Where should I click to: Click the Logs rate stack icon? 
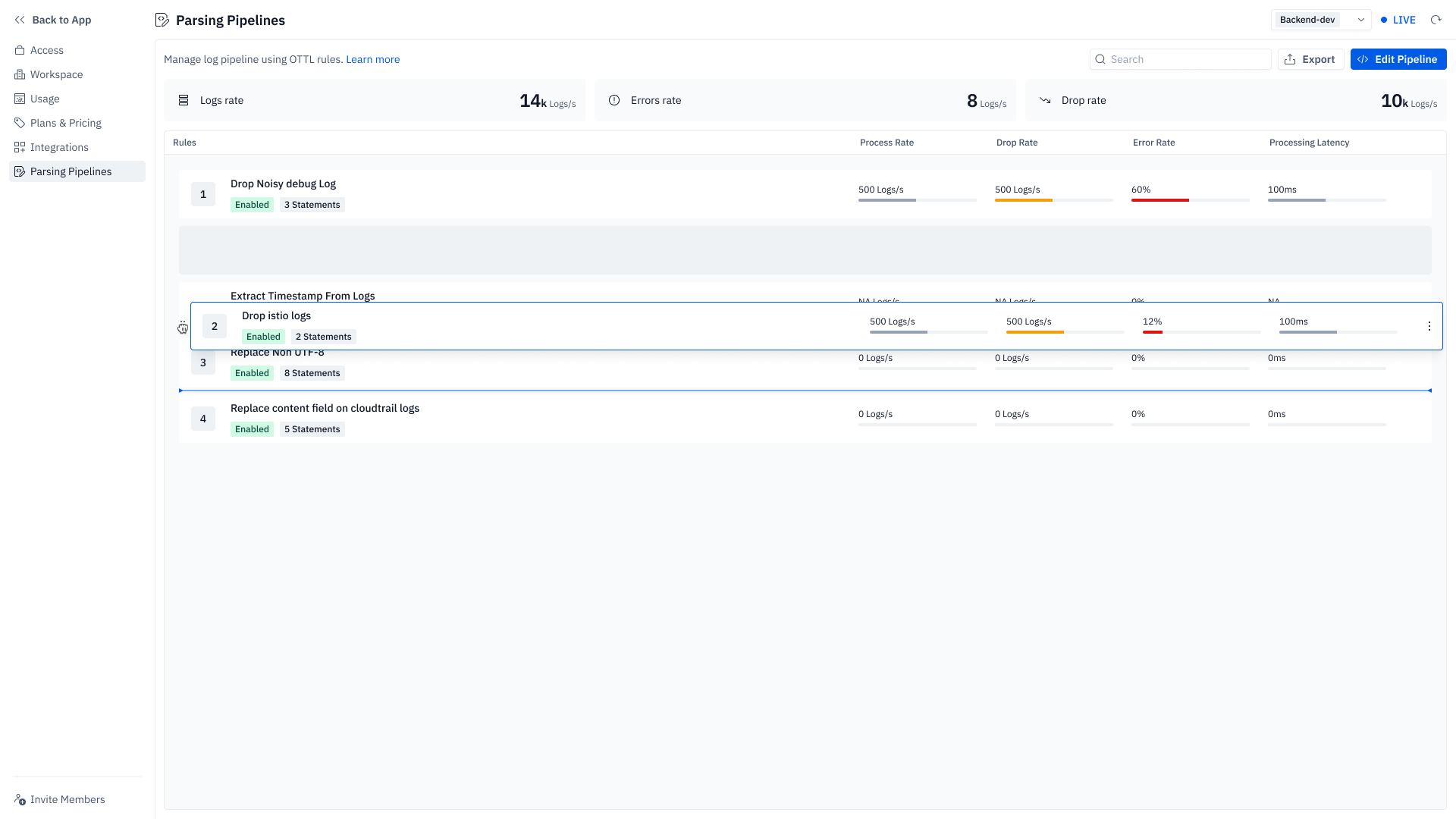tap(184, 100)
